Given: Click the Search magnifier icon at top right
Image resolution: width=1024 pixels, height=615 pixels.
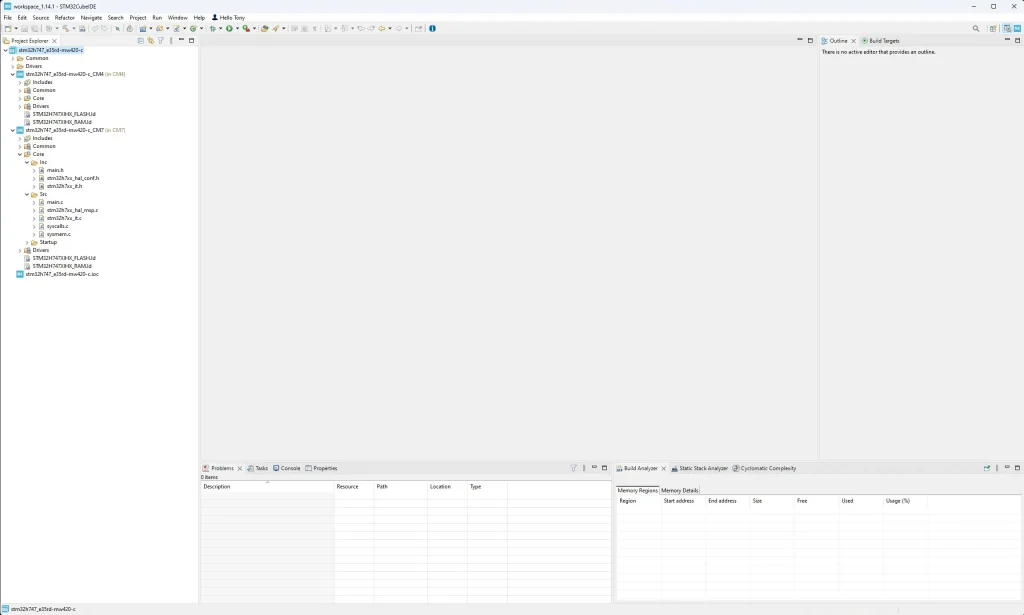Looking at the screenshot, I should pyautogui.click(x=976, y=28).
